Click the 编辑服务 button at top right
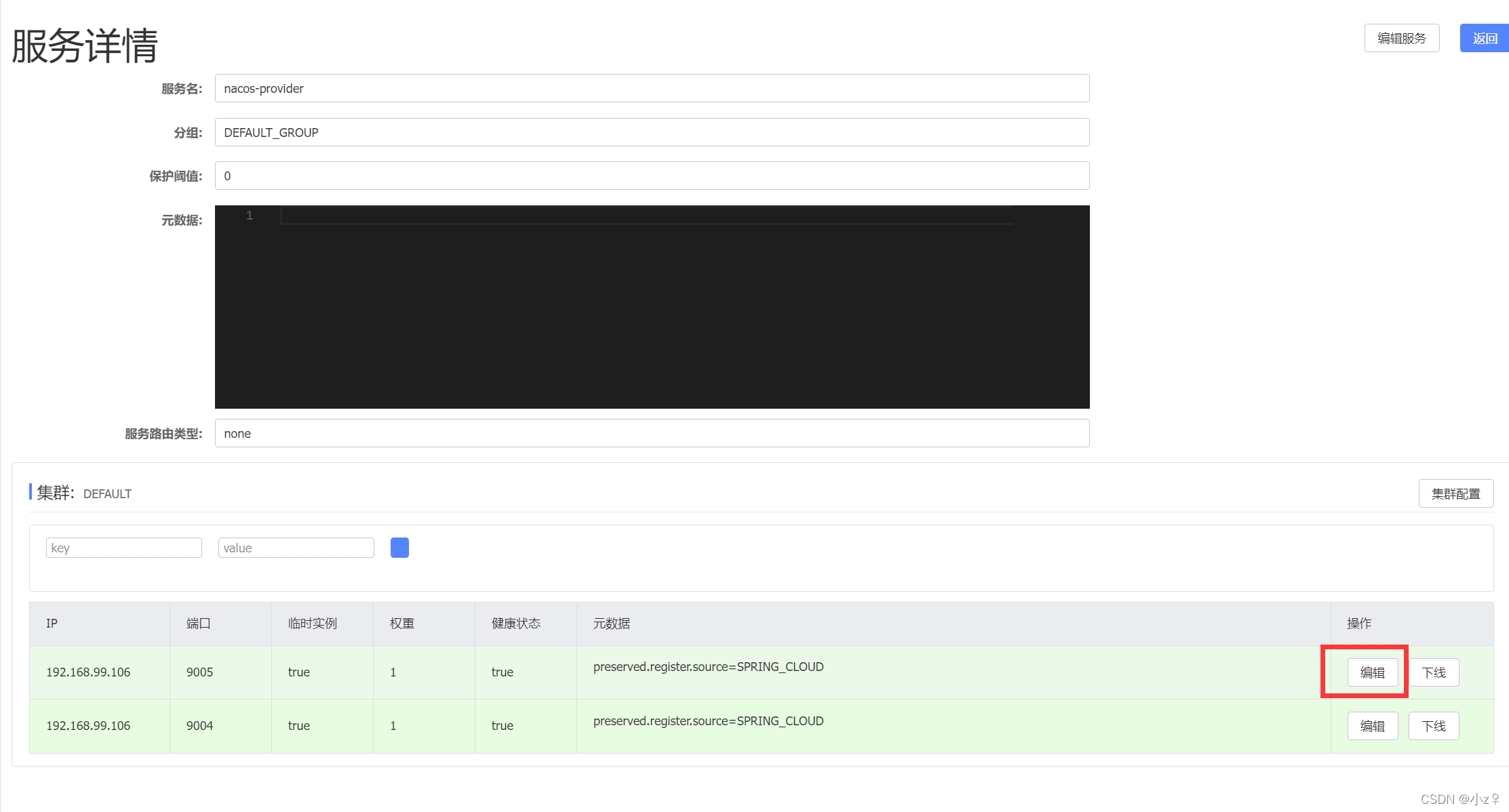This screenshot has height=812, width=1509. click(1402, 38)
